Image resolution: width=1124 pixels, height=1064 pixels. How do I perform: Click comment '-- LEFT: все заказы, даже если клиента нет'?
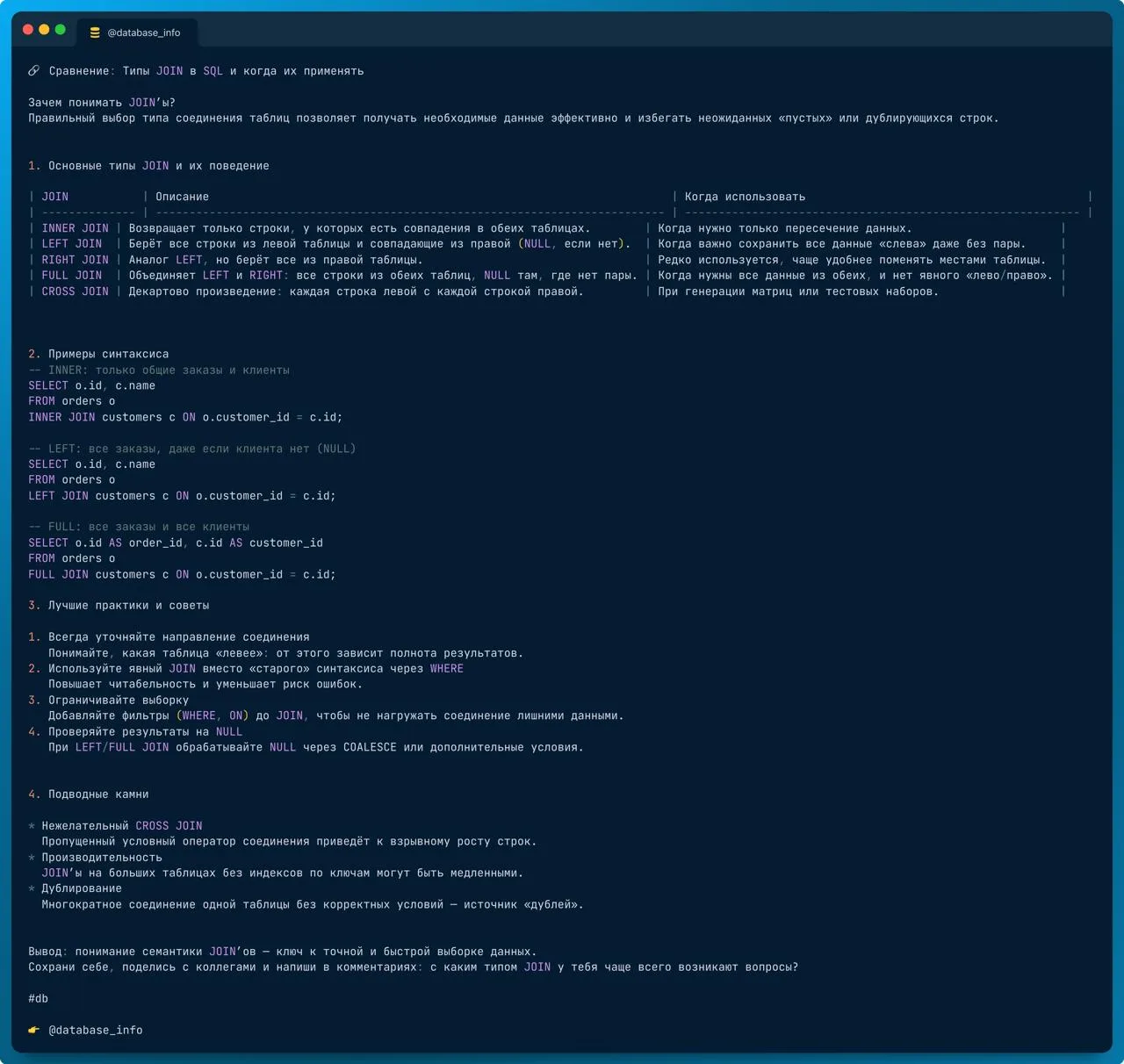point(192,449)
